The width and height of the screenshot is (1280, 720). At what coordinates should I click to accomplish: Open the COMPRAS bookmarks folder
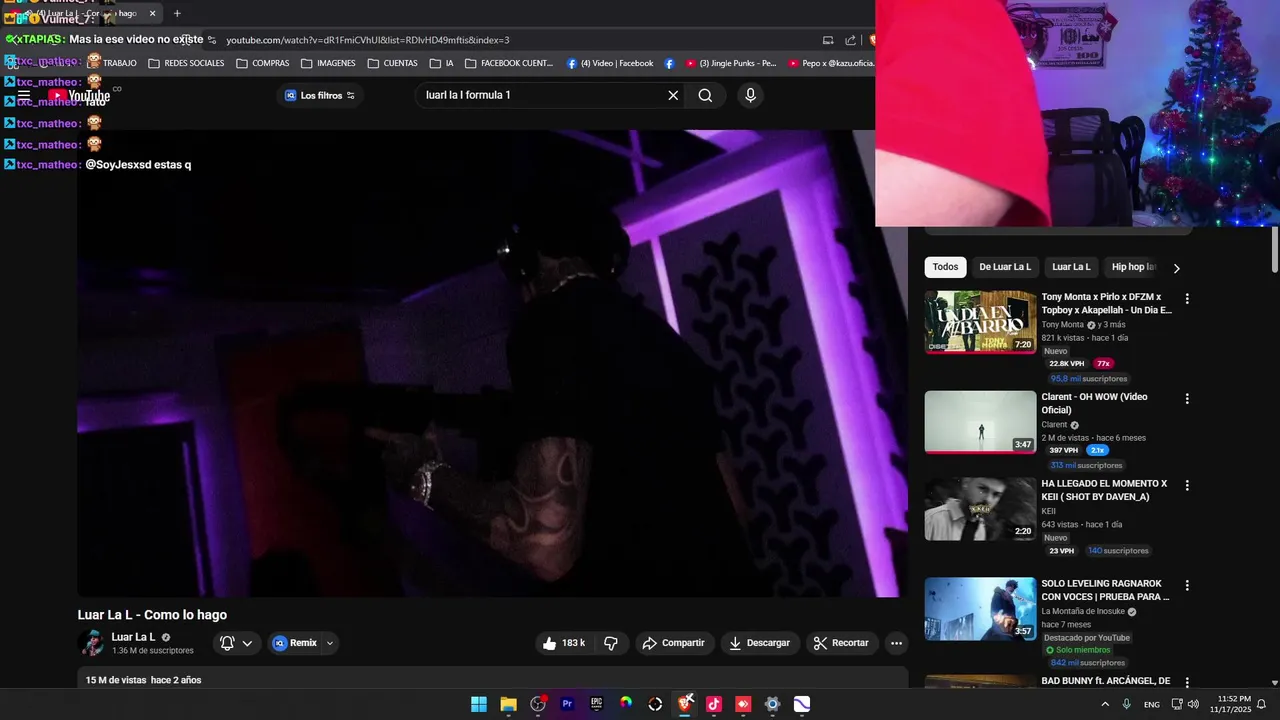click(263, 63)
